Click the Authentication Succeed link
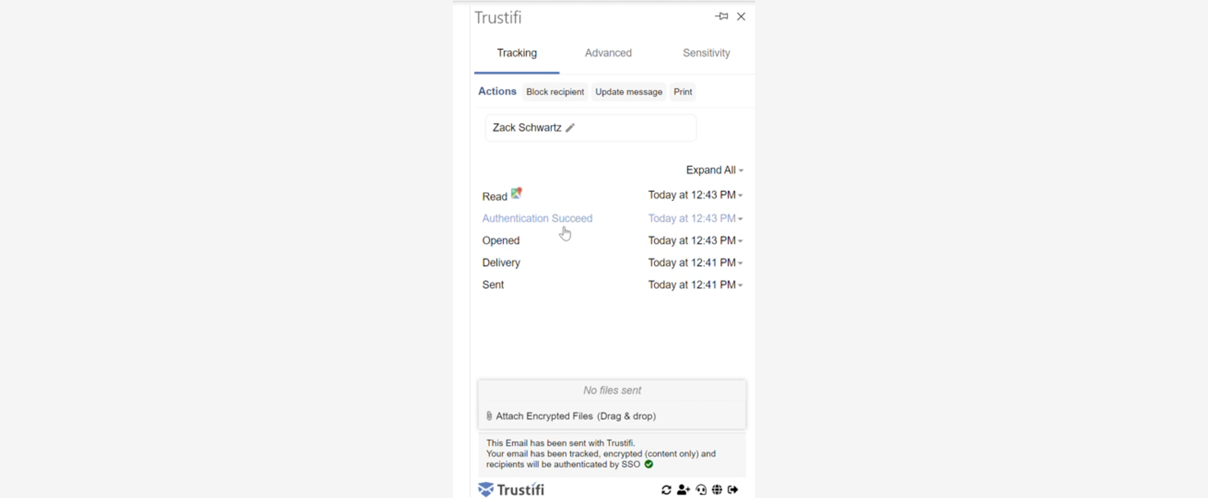Image resolution: width=1208 pixels, height=498 pixels. (x=537, y=218)
